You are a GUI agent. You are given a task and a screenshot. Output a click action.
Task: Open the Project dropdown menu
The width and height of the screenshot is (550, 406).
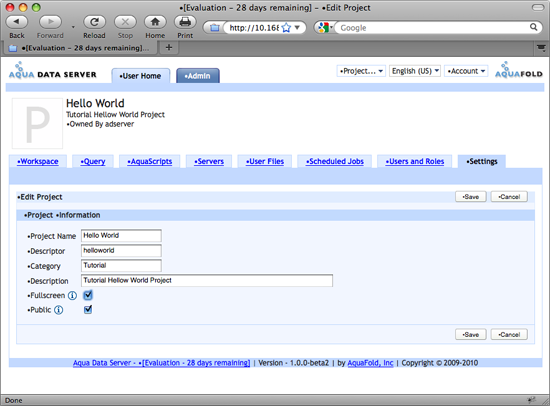(x=361, y=71)
